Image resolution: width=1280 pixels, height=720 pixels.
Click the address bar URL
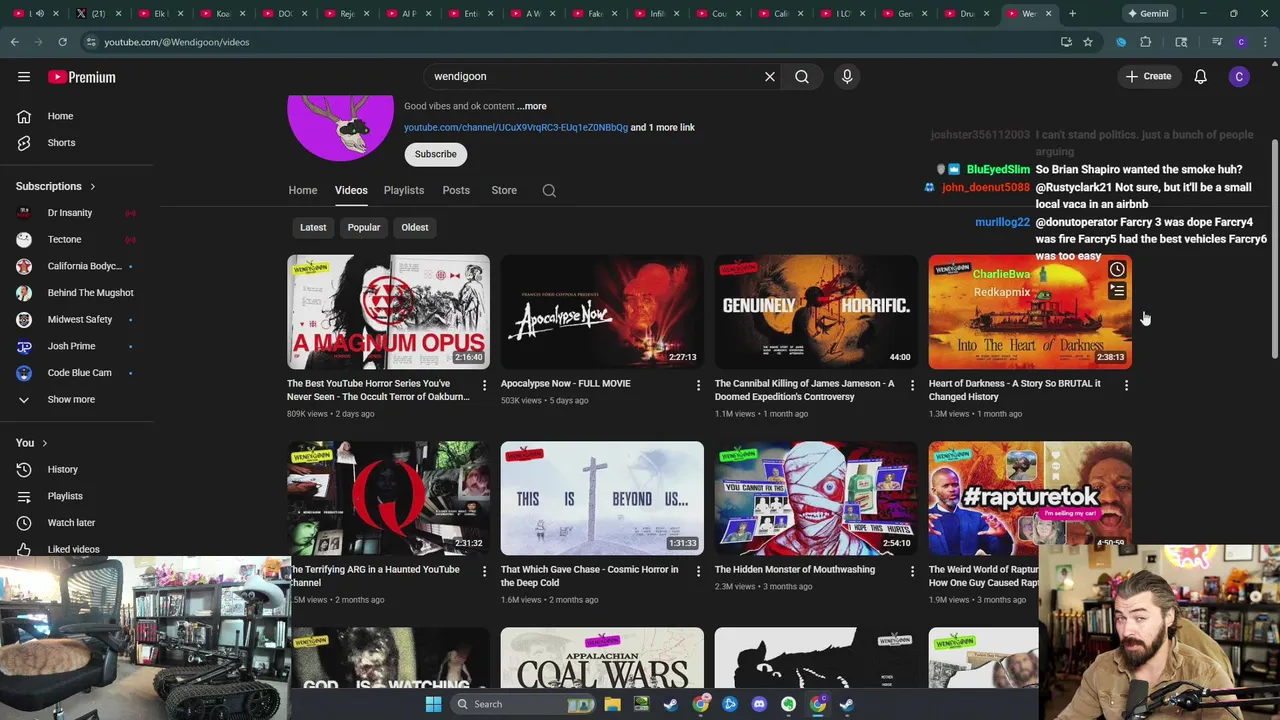point(177,42)
